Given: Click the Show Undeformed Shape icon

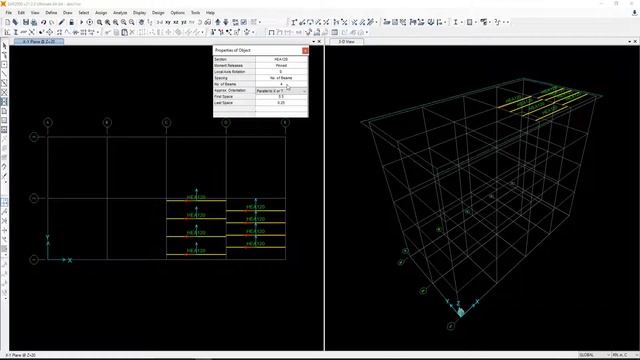Looking at the screenshot, I should (x=271, y=32).
